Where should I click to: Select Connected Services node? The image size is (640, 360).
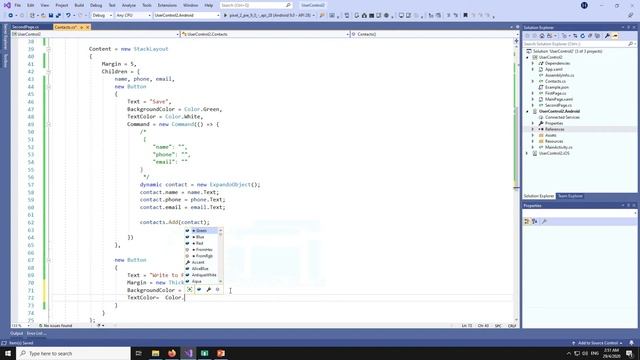tap(562, 117)
